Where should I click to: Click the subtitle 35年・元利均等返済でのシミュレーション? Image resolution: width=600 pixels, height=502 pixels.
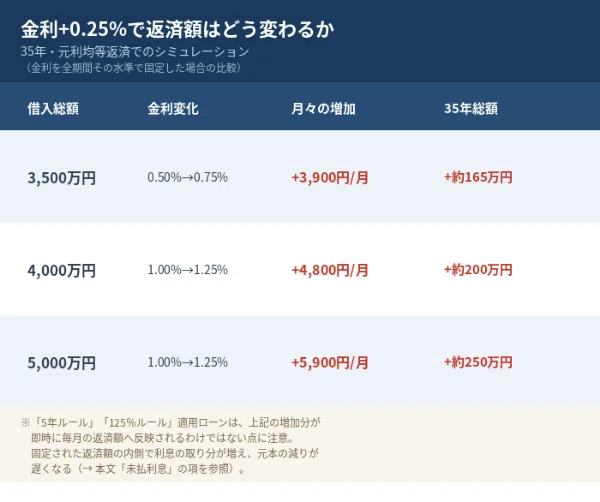tap(135, 51)
